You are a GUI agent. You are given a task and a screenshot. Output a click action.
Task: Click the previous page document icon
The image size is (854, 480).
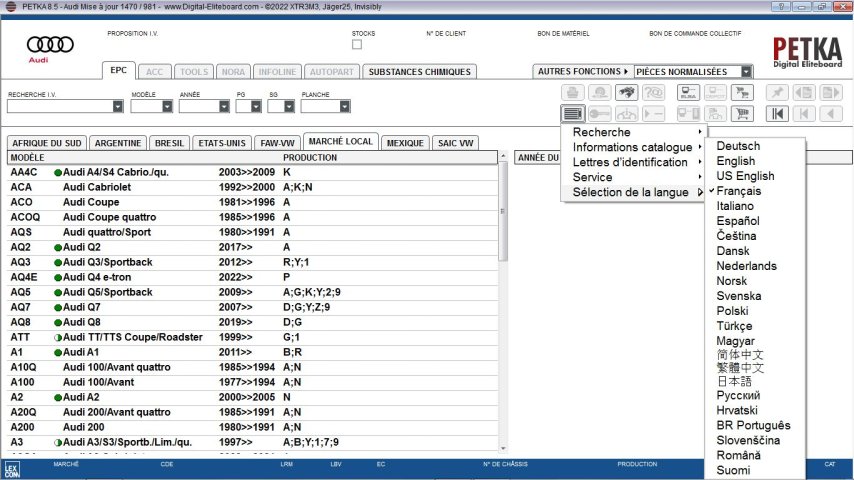pyautogui.click(x=804, y=93)
